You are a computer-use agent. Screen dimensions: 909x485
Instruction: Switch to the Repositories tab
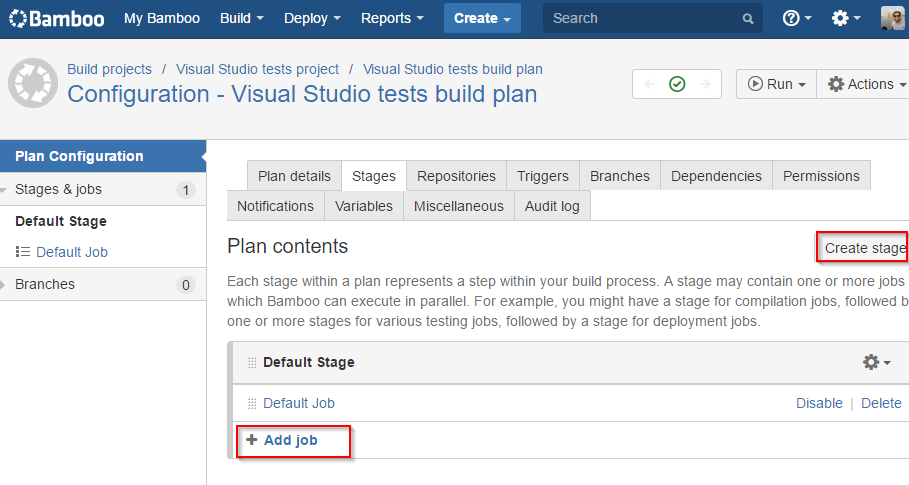point(456,176)
